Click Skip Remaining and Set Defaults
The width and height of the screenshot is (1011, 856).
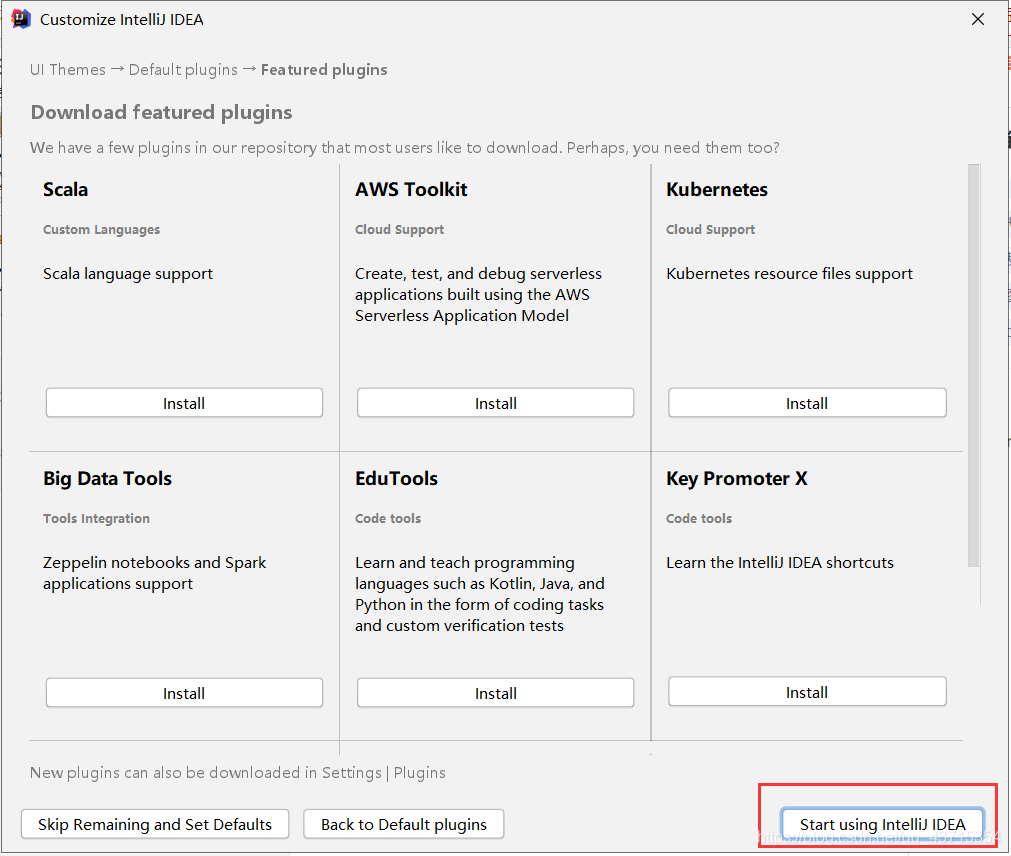(155, 824)
